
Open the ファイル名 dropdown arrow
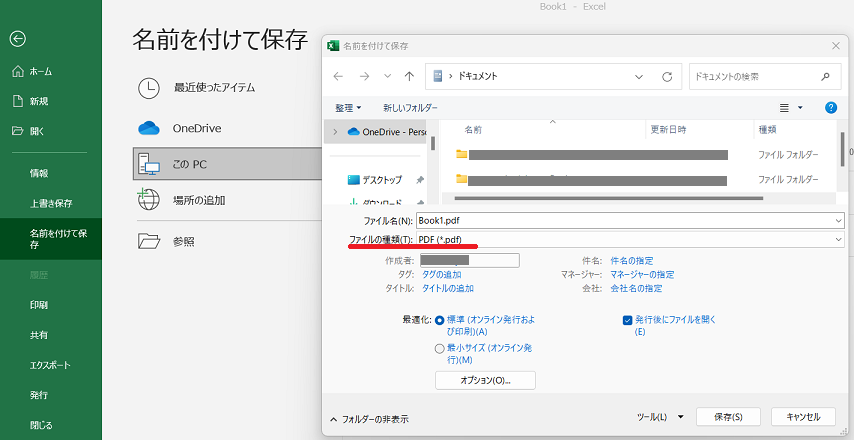[x=839, y=221]
